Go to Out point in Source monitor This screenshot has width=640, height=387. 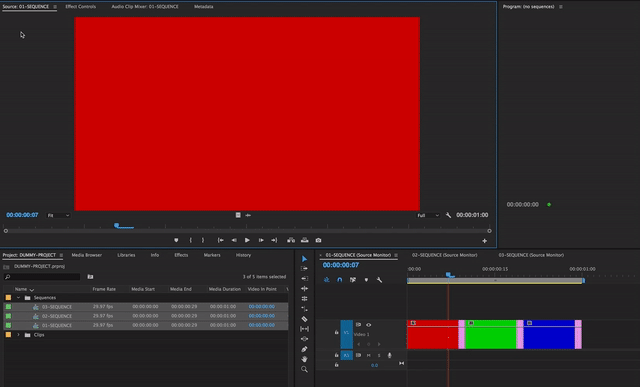click(274, 240)
